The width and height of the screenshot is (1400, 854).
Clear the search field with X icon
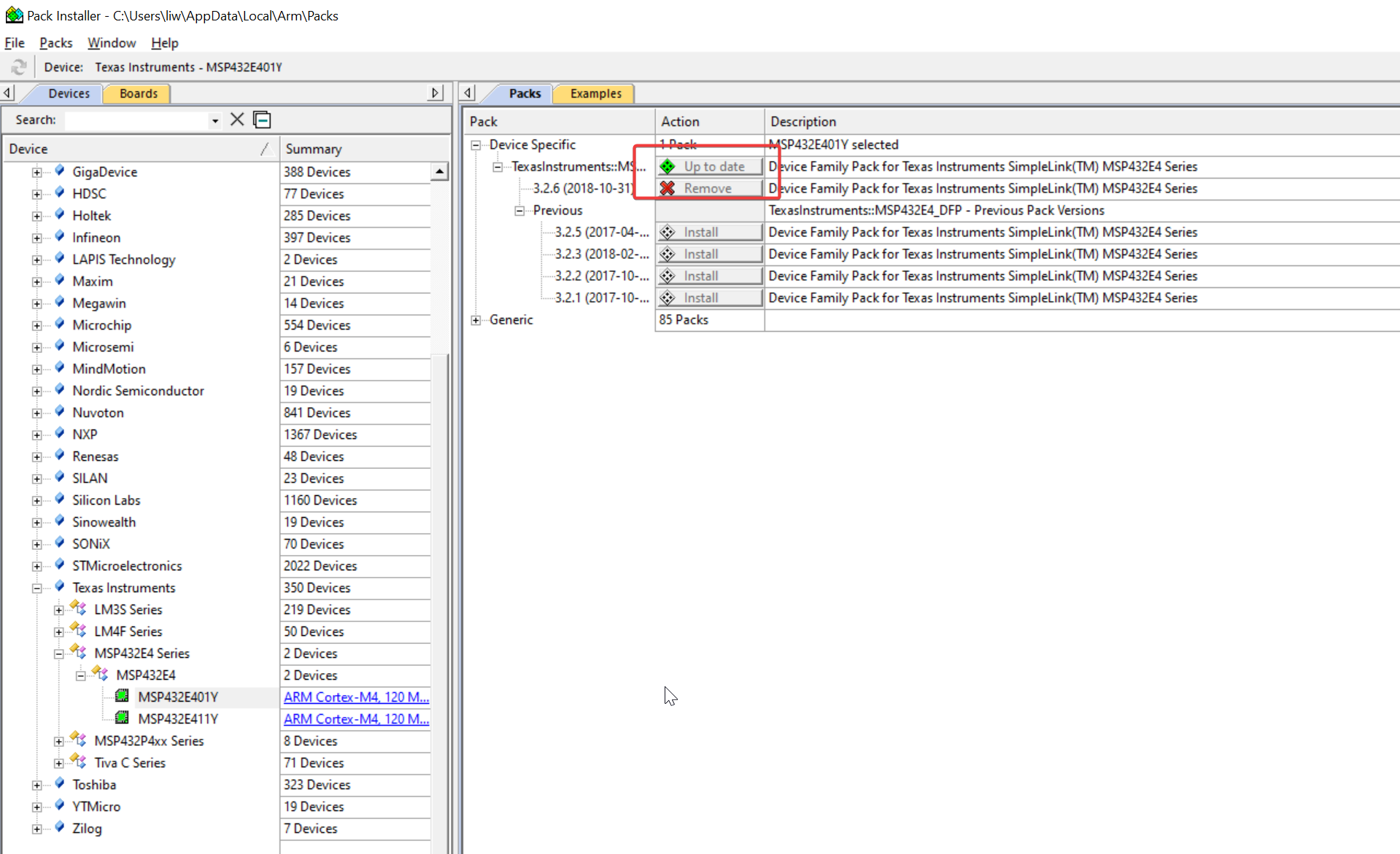point(237,120)
